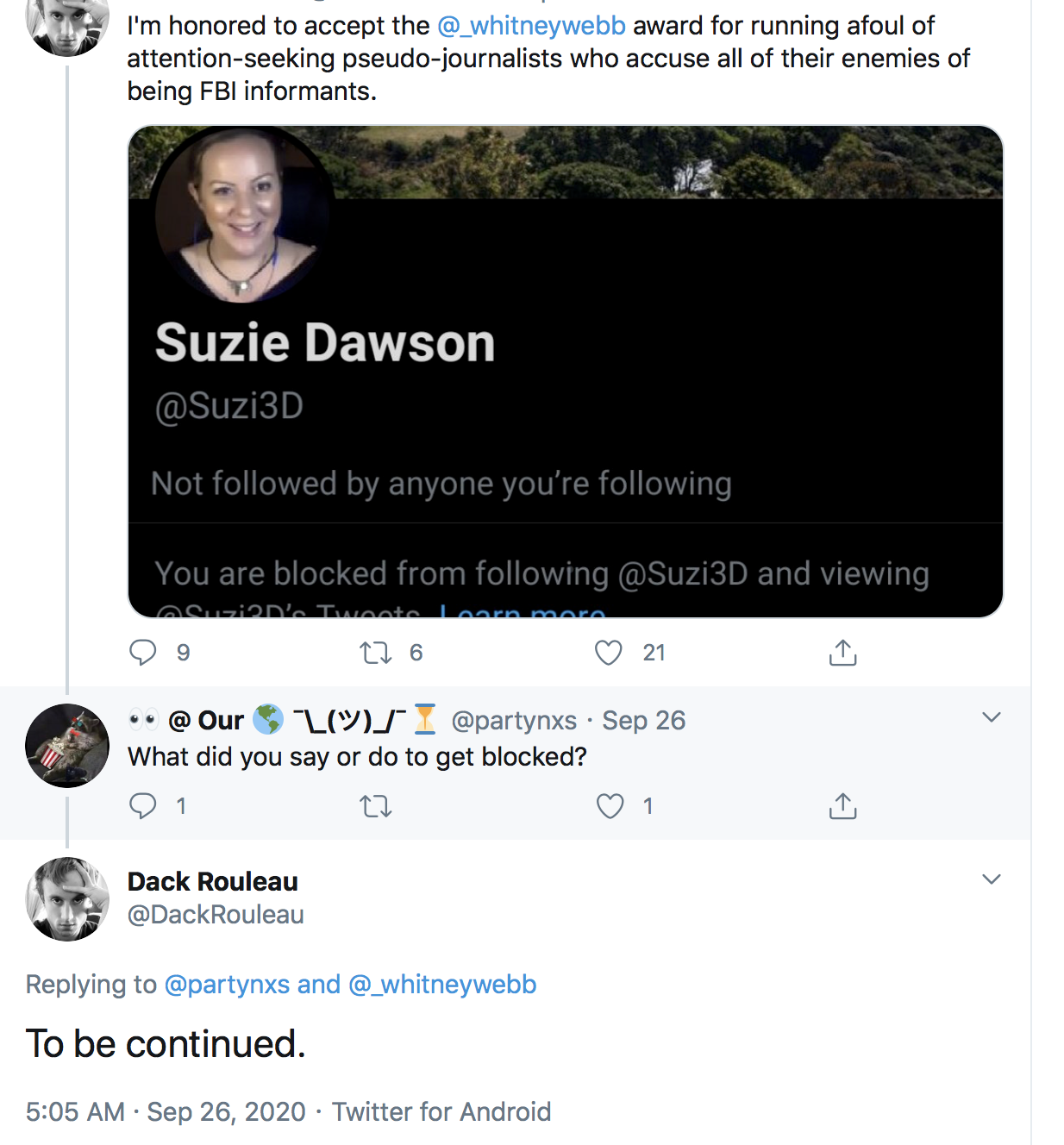This screenshot has width=1064, height=1145.
Task: Open the Dack Rouleau display name
Action: point(213,881)
